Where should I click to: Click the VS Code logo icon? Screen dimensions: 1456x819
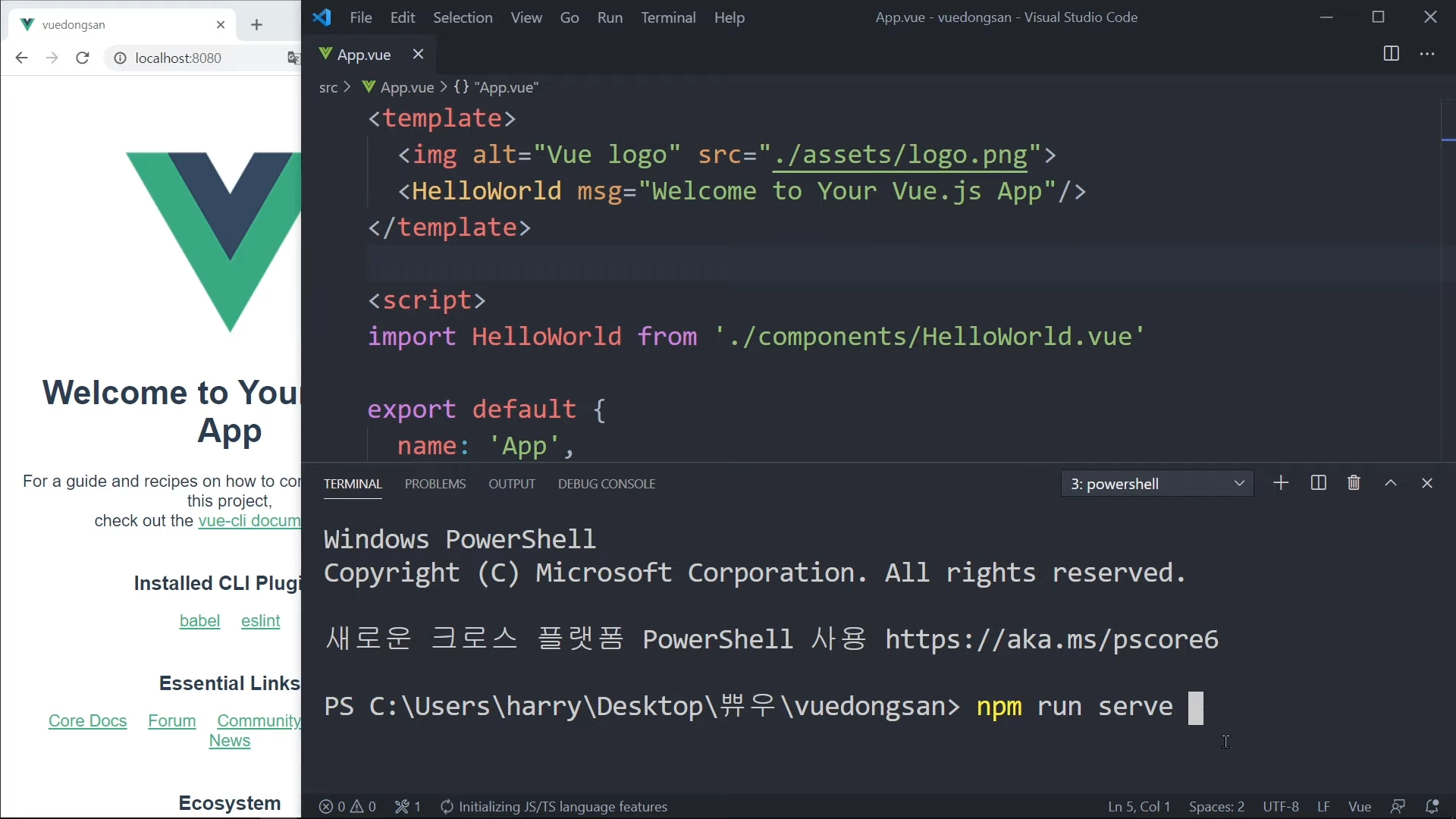[x=322, y=17]
